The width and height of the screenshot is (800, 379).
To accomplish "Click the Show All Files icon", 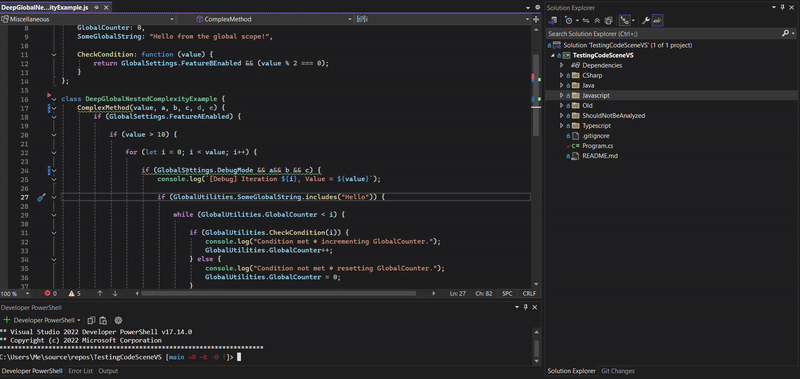I will (608, 21).
